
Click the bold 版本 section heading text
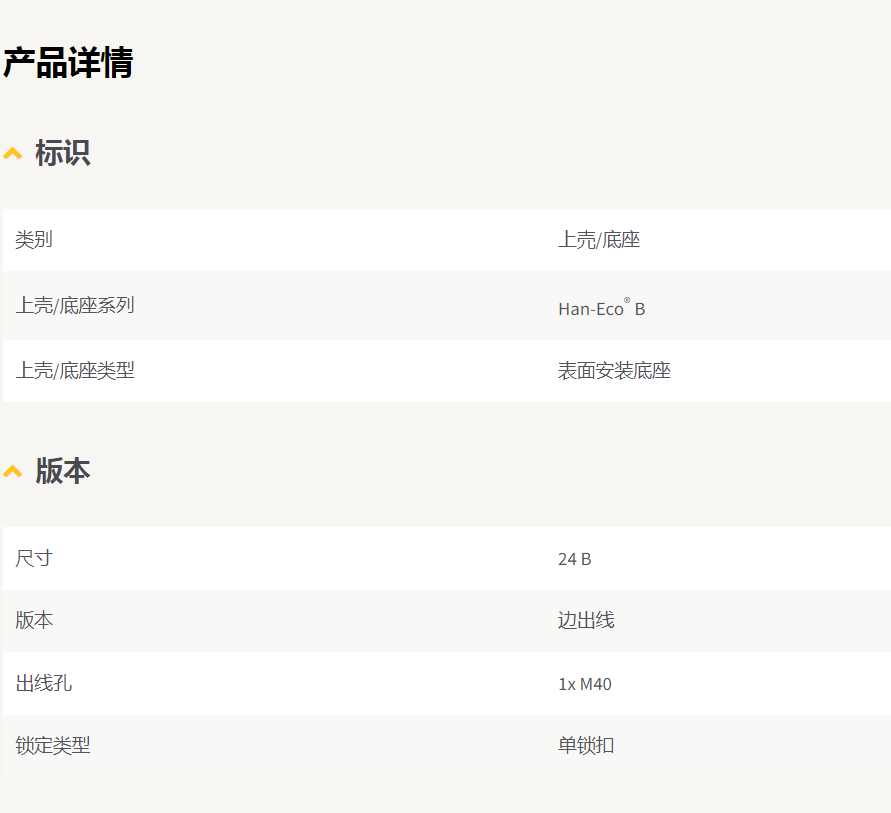(x=63, y=470)
